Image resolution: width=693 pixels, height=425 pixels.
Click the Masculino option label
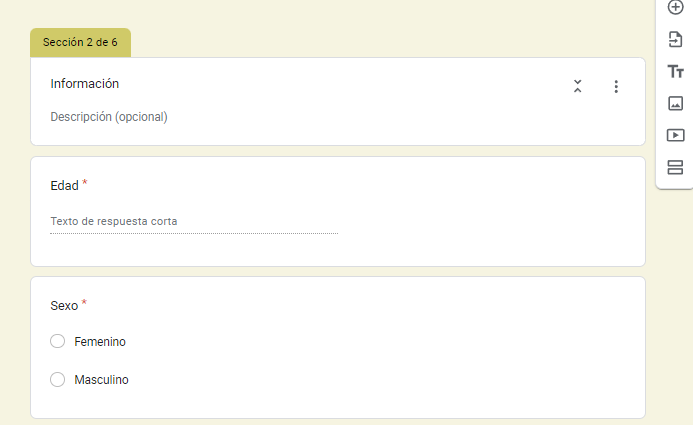[x=101, y=380]
